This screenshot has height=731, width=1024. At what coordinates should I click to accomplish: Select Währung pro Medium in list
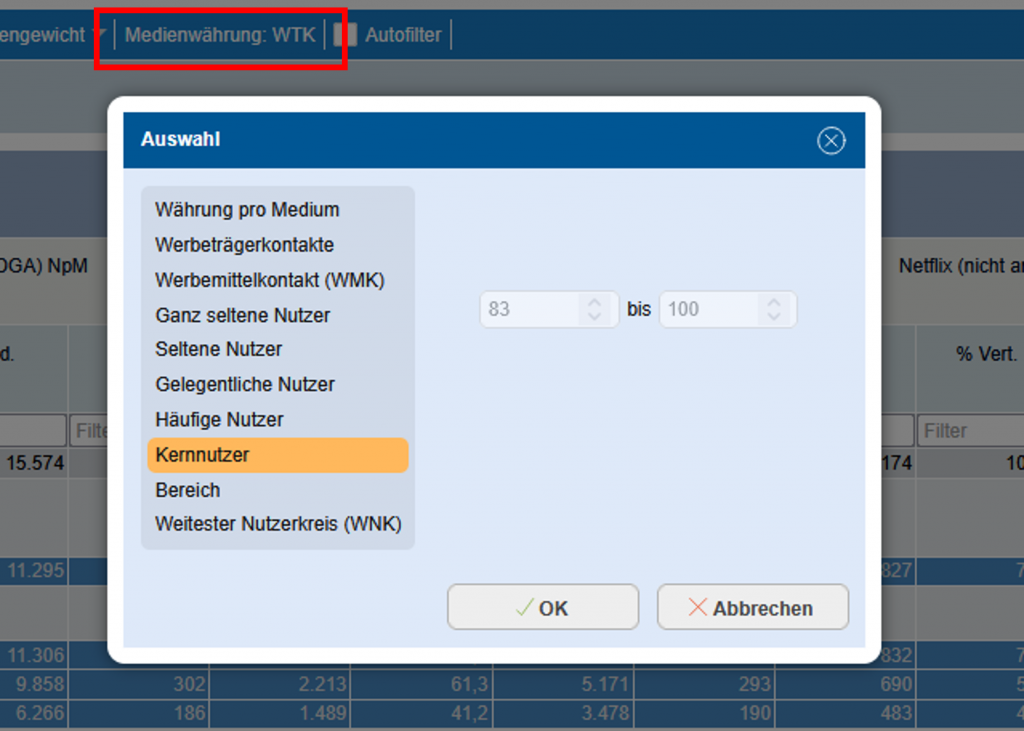tap(247, 210)
